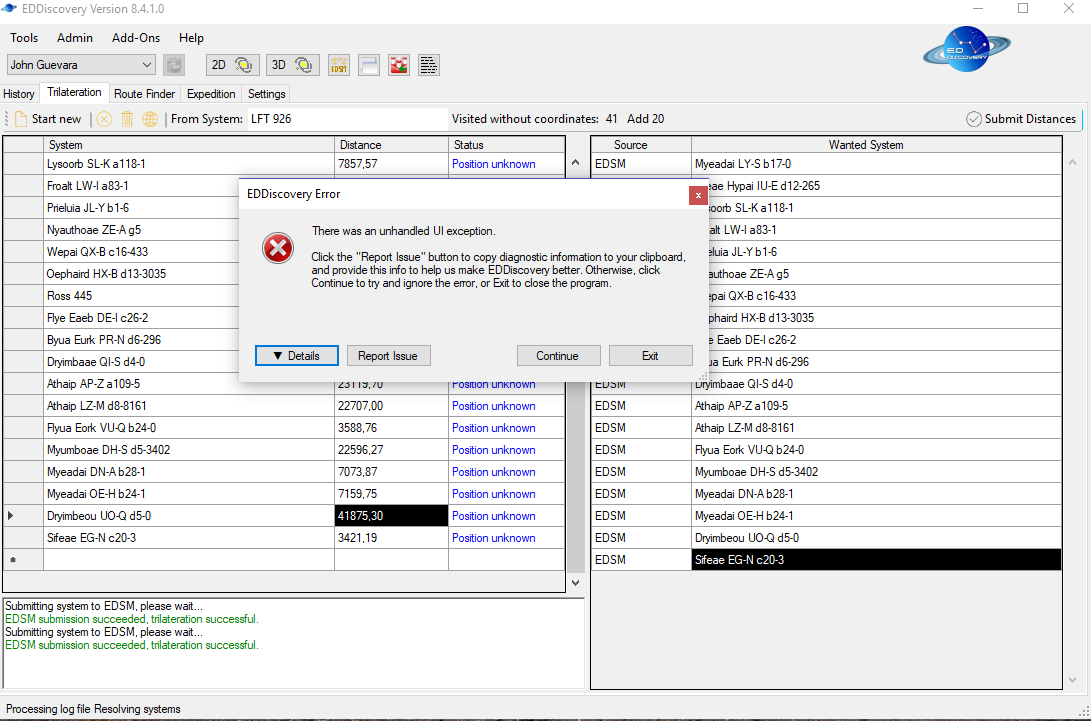Open the Tools menu

[x=24, y=38]
